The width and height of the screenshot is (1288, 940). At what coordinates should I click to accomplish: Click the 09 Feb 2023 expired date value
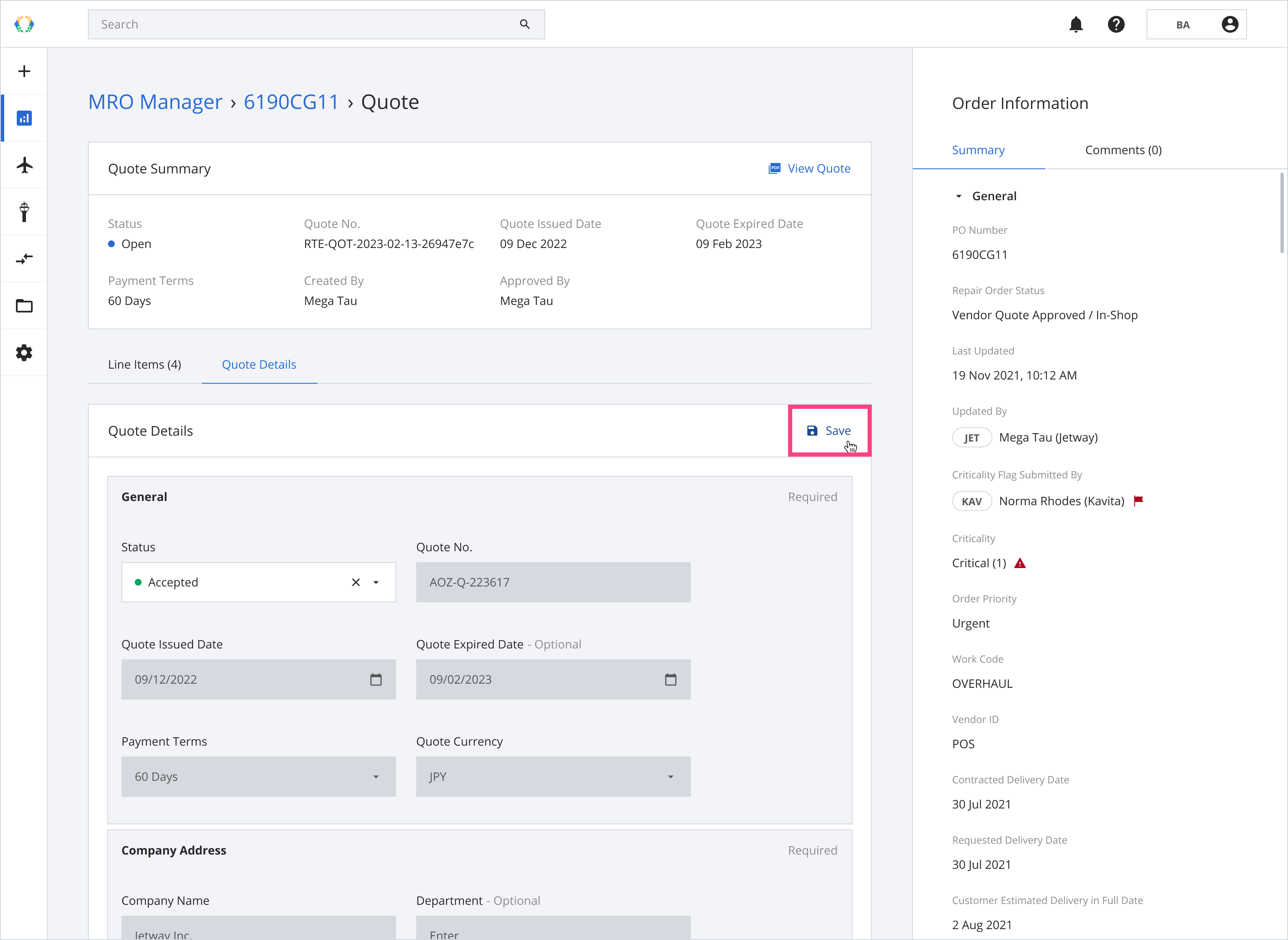point(729,244)
